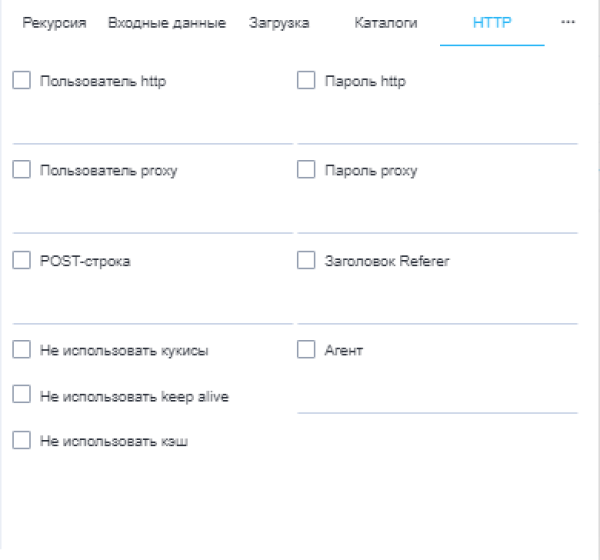Screen dimensions: 600x560
Task: Open the more tabs ellipsis icon
Action: pos(568,22)
